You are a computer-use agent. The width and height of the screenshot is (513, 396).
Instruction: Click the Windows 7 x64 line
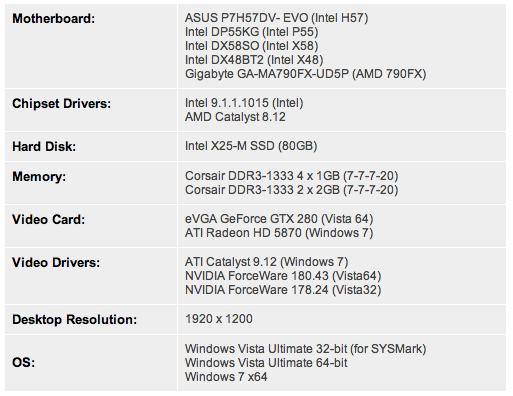click(226, 377)
